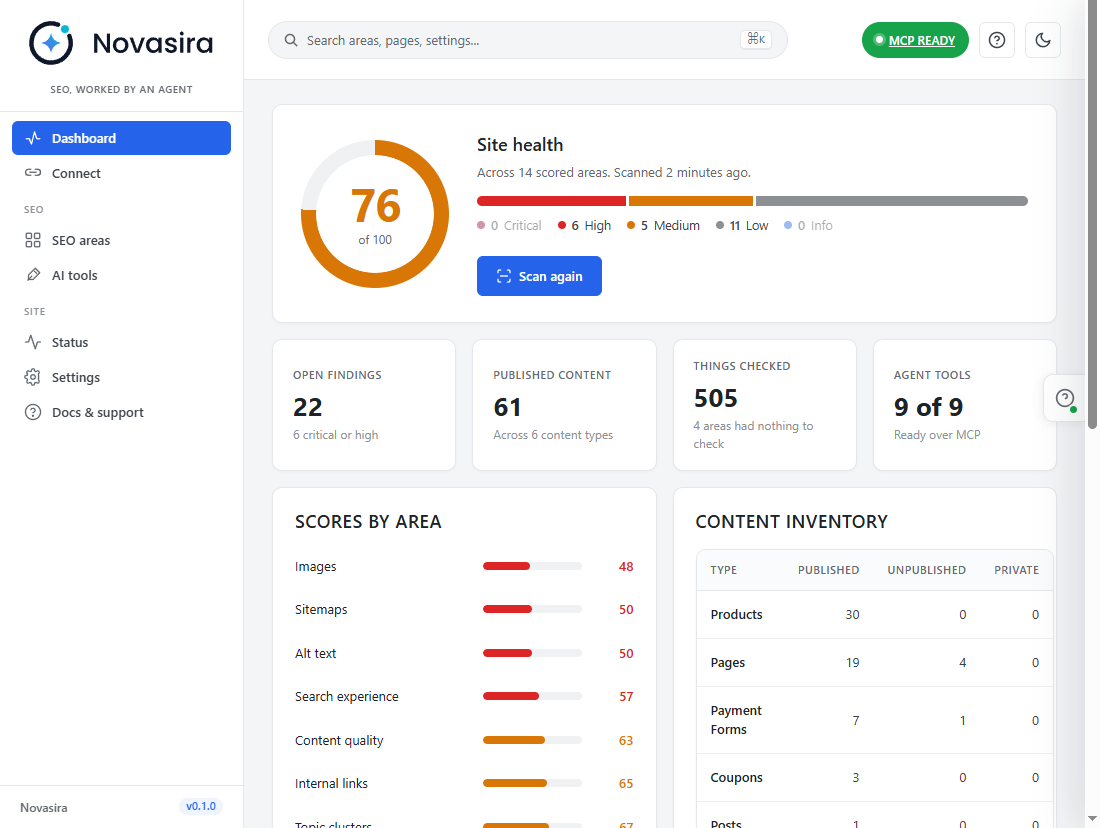Click the green dot in MCP READY badge
The width and height of the screenshot is (1100, 828).
pyautogui.click(x=878, y=40)
